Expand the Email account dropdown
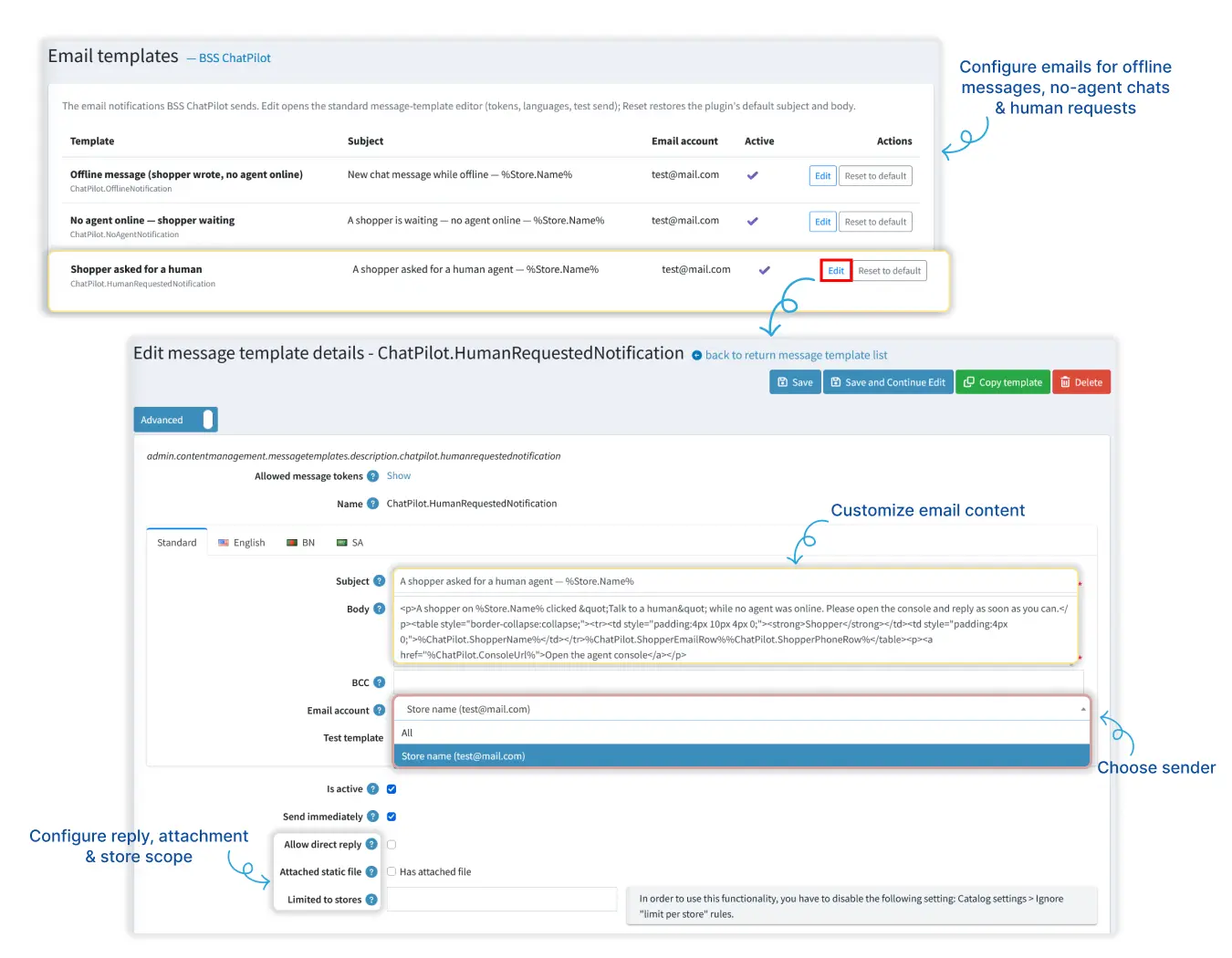This screenshot has width=1232, height=958. [x=742, y=709]
